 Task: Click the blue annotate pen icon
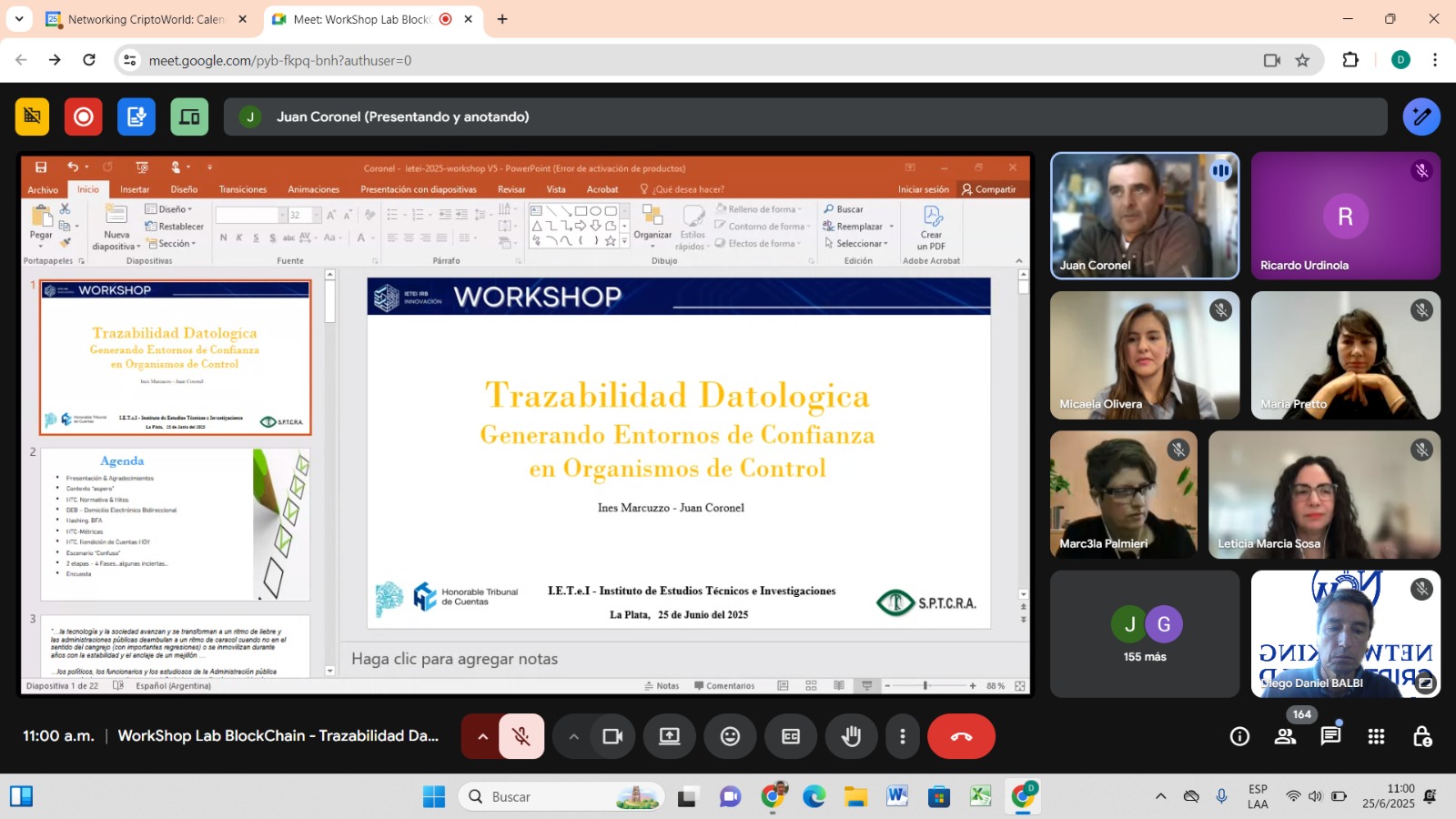1421,116
